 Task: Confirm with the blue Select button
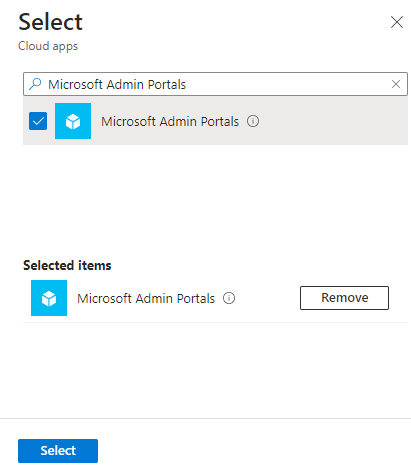[58, 451]
